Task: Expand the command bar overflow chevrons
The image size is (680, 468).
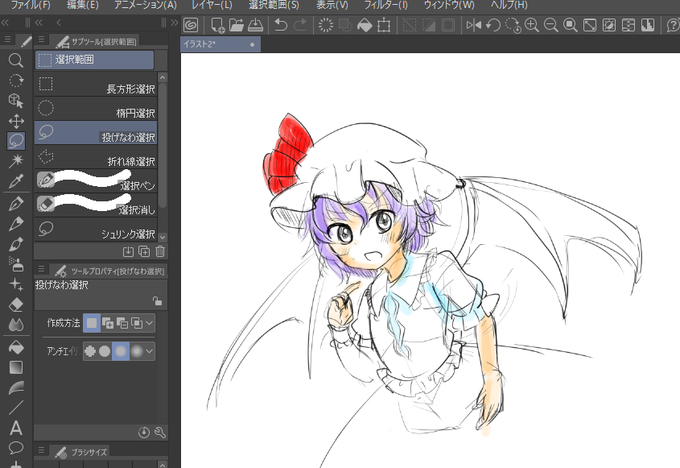Action: [x=174, y=23]
